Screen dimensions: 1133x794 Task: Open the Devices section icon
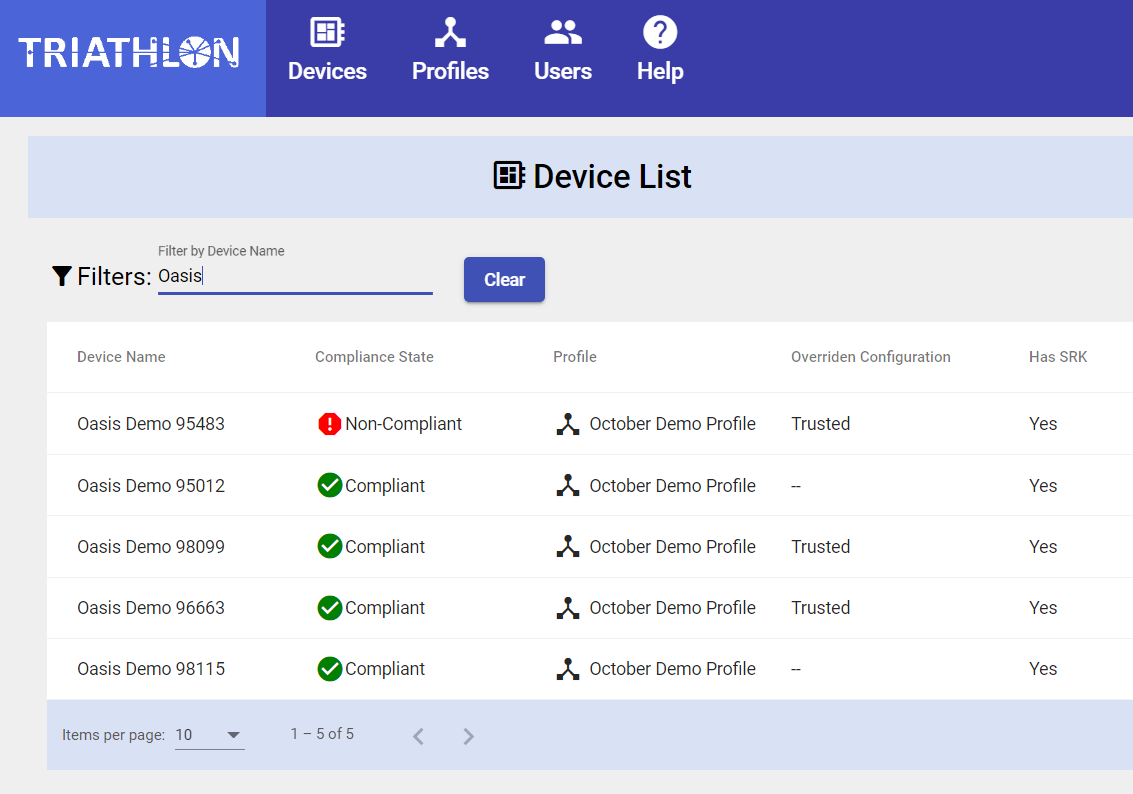pyautogui.click(x=327, y=33)
